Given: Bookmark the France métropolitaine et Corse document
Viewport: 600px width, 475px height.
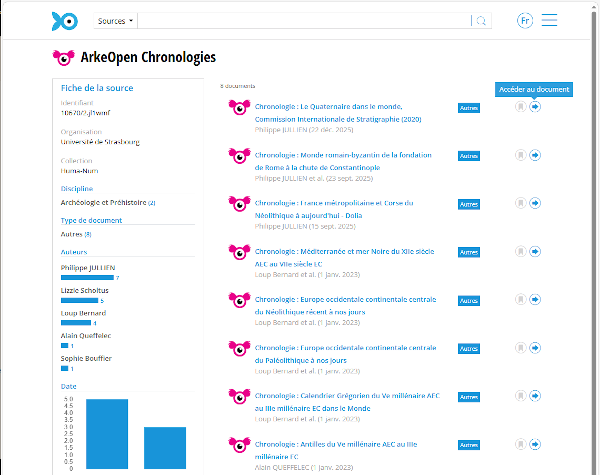Looking at the screenshot, I should click(x=520, y=203).
